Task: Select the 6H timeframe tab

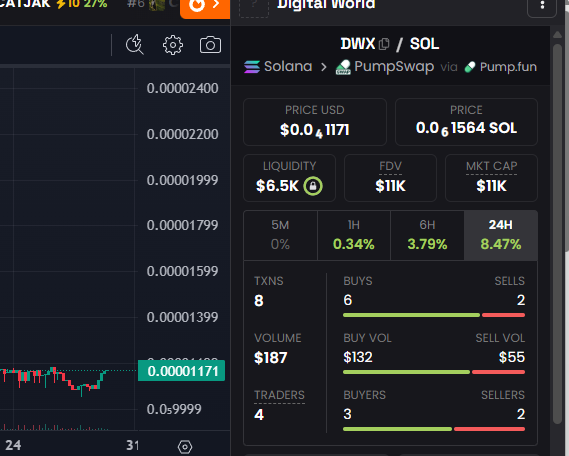Action: (427, 235)
